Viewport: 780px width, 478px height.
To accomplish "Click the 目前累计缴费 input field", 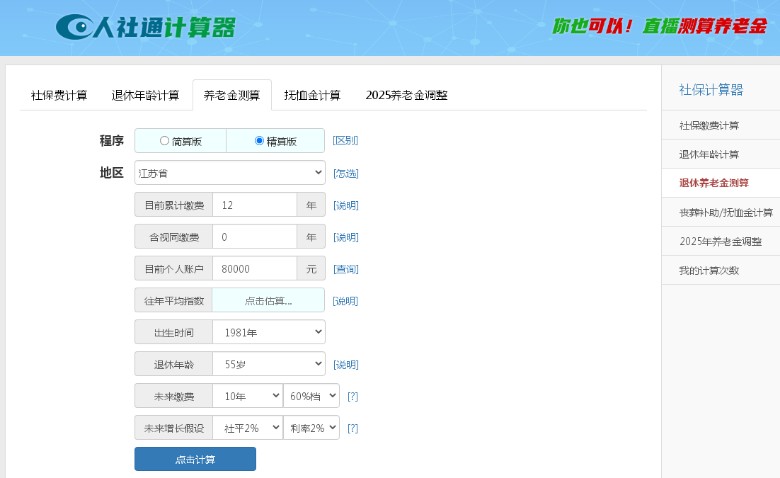I will (x=254, y=205).
